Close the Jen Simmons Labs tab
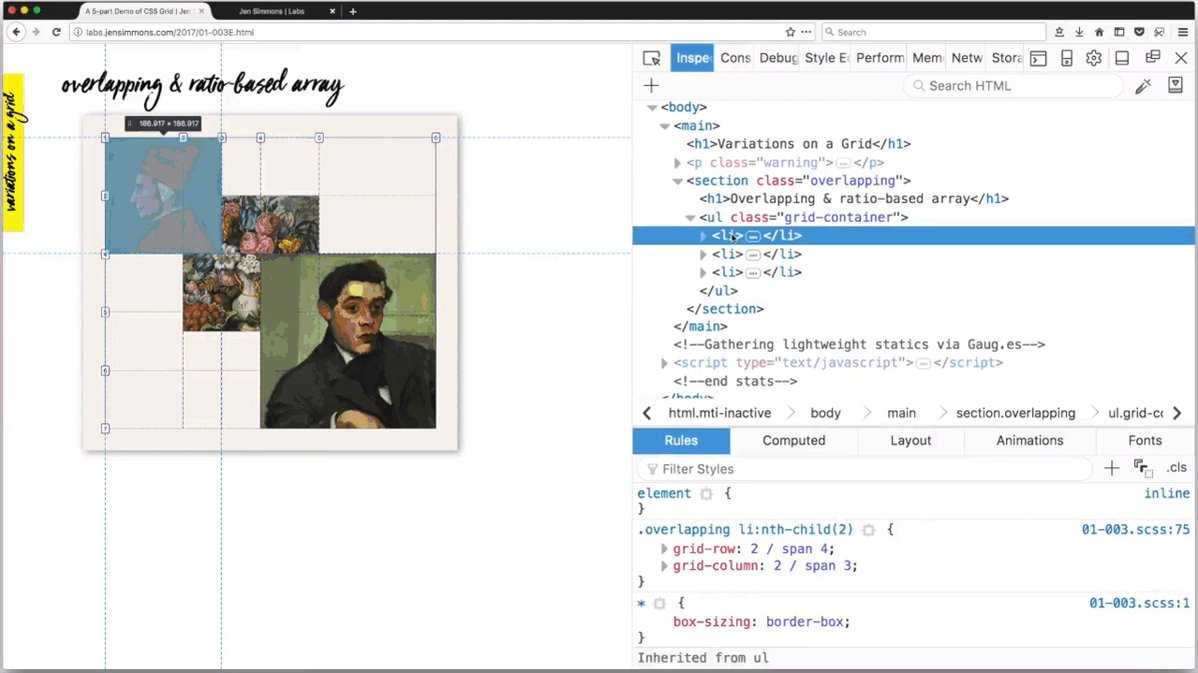Viewport: 1198px width, 673px height. (x=332, y=11)
